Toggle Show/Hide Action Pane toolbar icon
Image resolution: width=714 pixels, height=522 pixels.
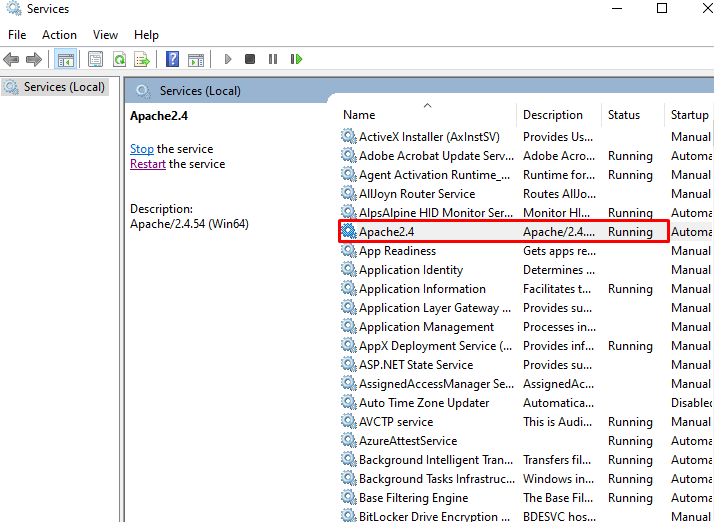coord(196,59)
